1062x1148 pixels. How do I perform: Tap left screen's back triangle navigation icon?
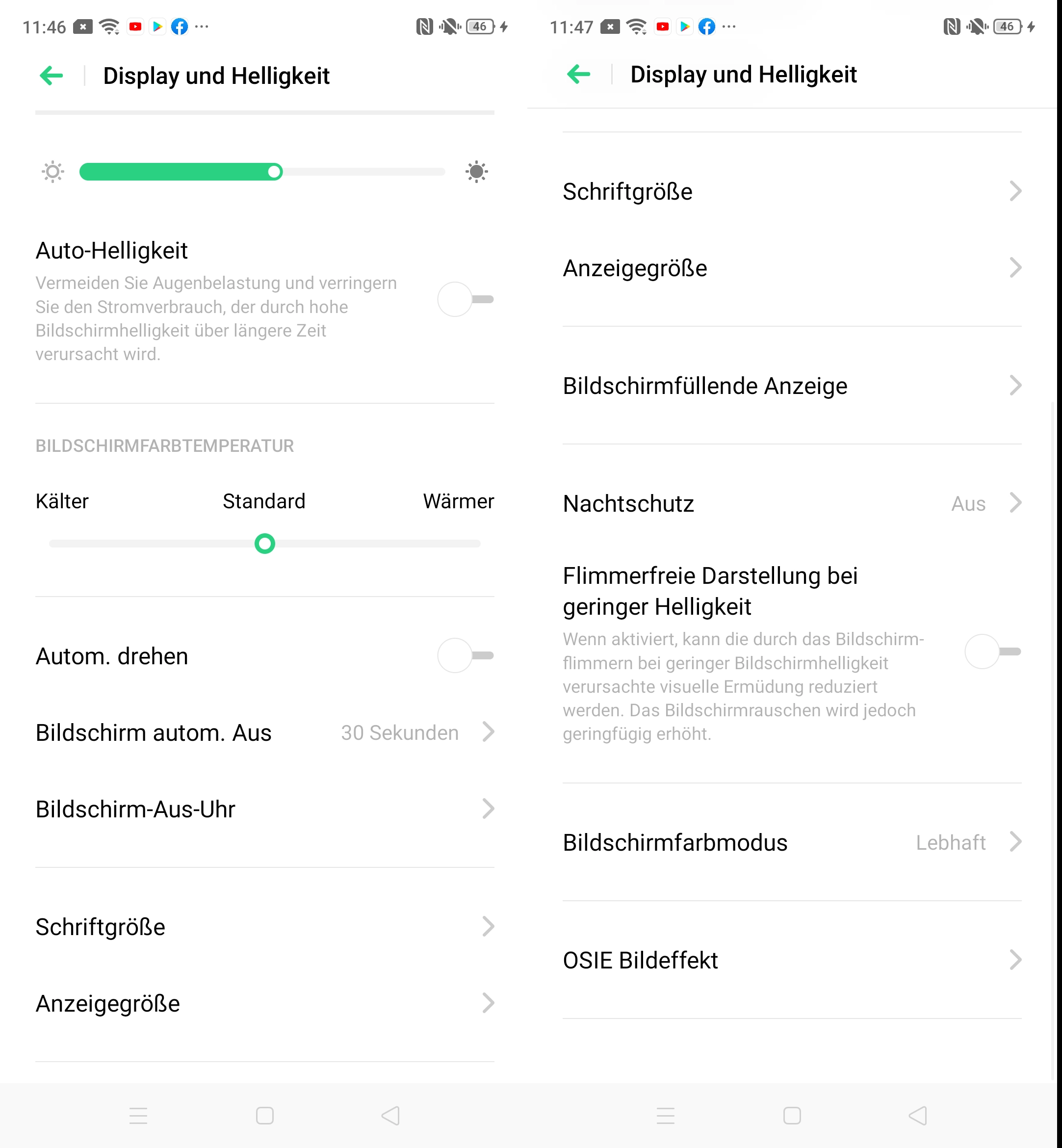click(391, 1116)
